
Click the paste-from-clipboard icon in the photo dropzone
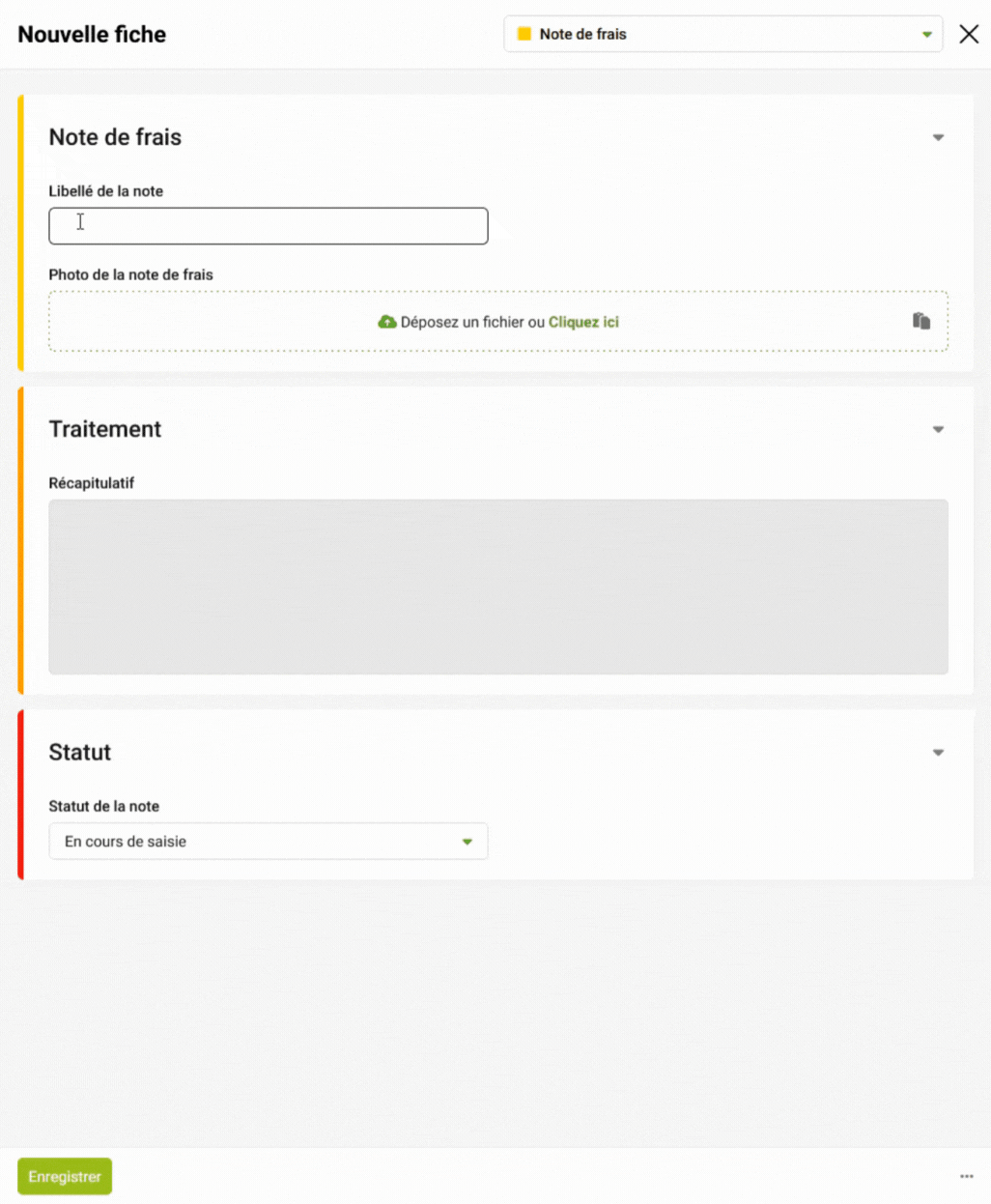pos(921,321)
